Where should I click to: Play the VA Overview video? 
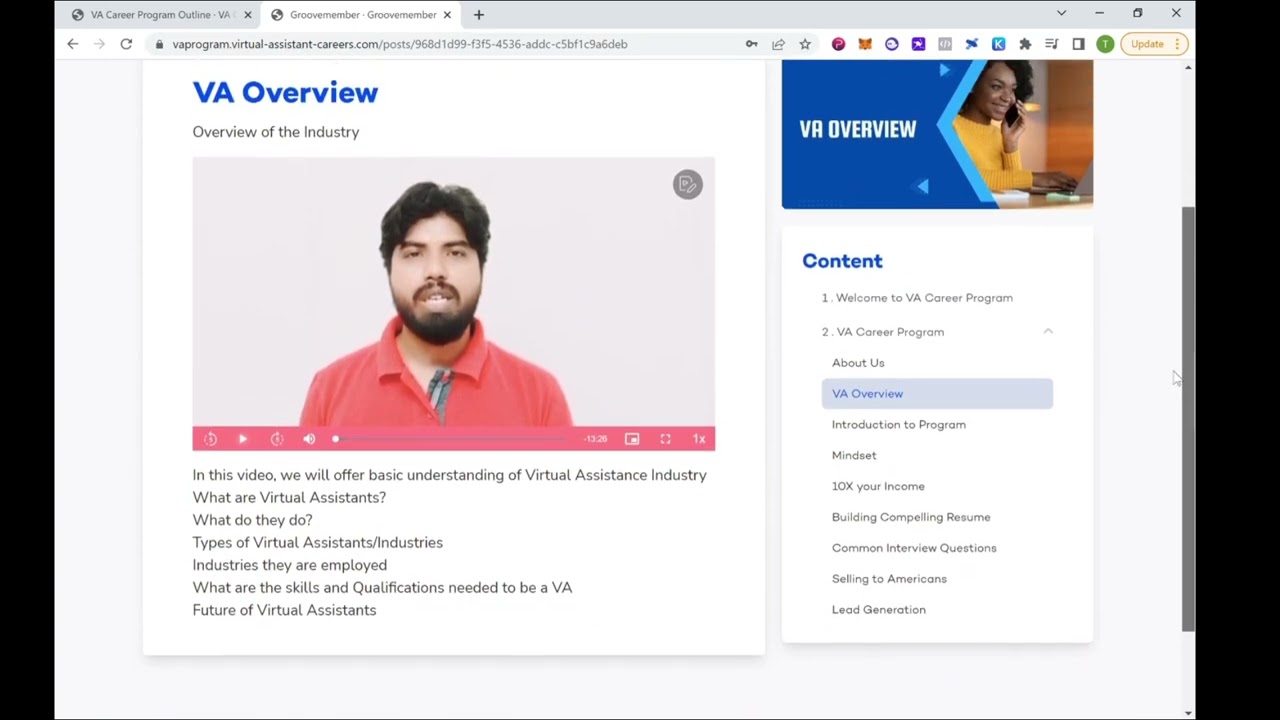tap(242, 439)
